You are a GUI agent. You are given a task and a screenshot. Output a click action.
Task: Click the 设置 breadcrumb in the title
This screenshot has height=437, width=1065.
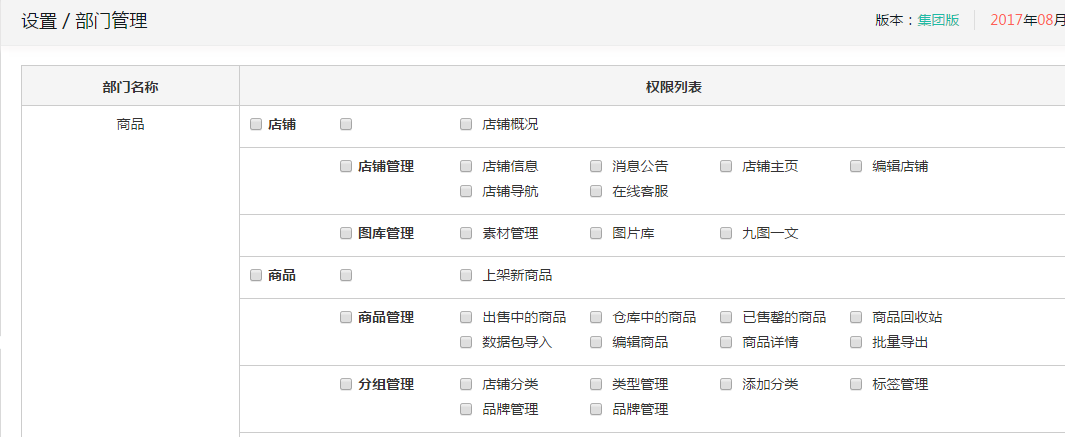[39, 21]
